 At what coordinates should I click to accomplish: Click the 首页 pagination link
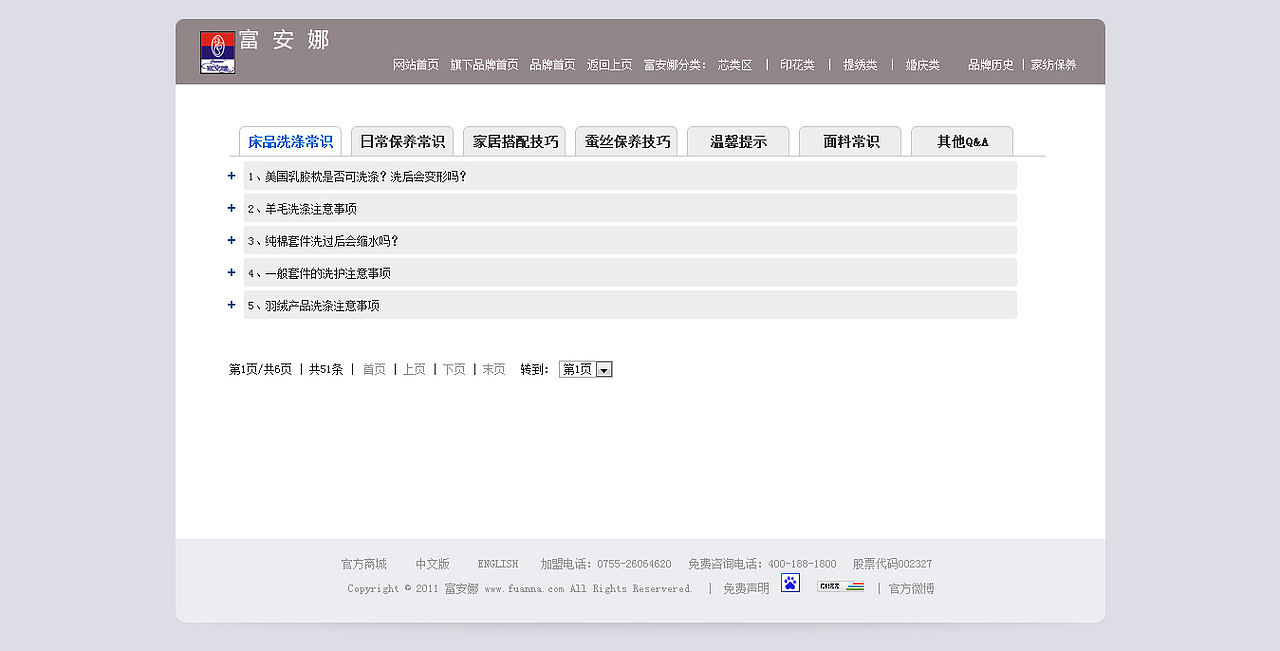(x=374, y=369)
